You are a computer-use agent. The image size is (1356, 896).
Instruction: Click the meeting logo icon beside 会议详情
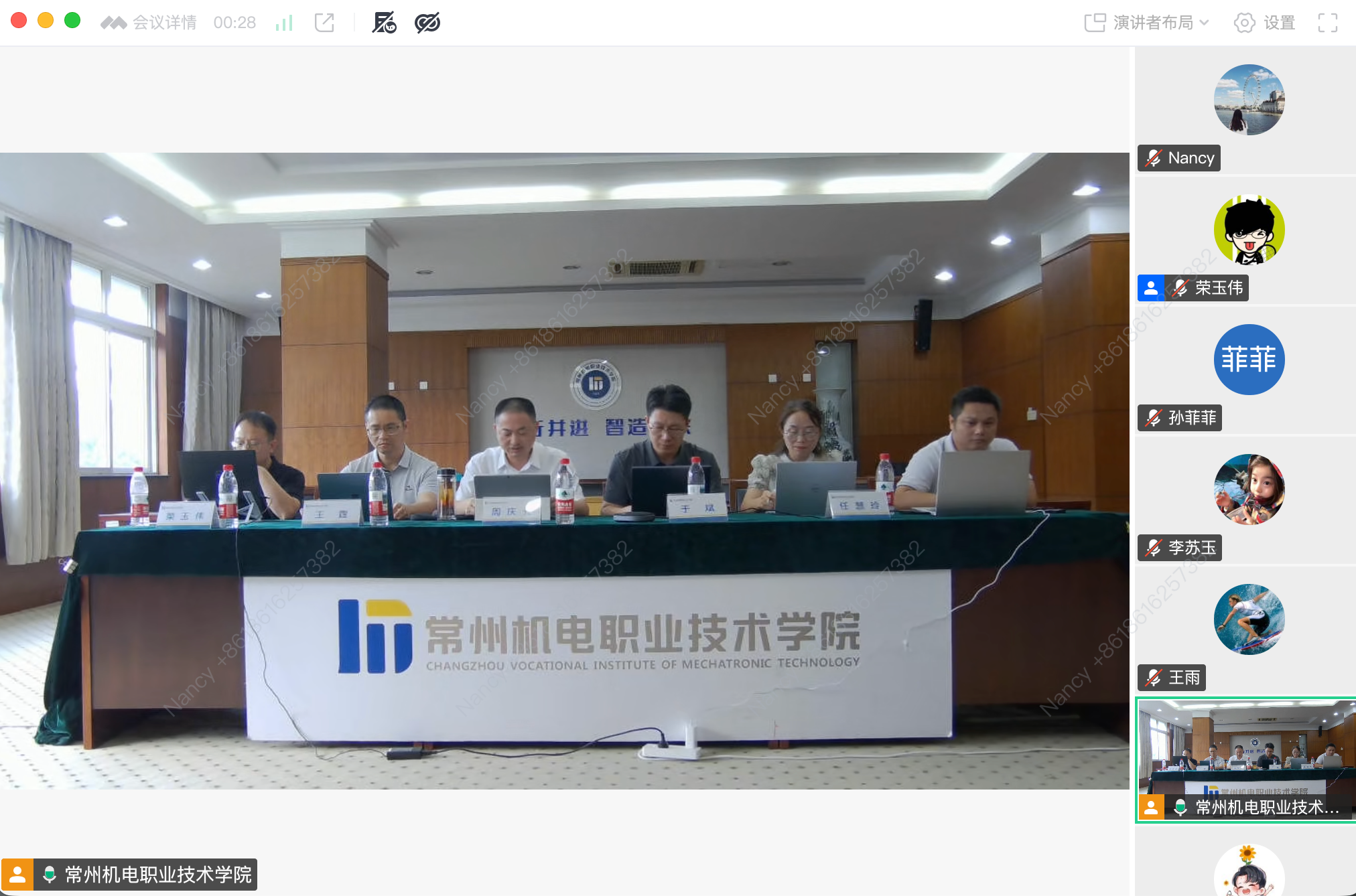click(113, 23)
